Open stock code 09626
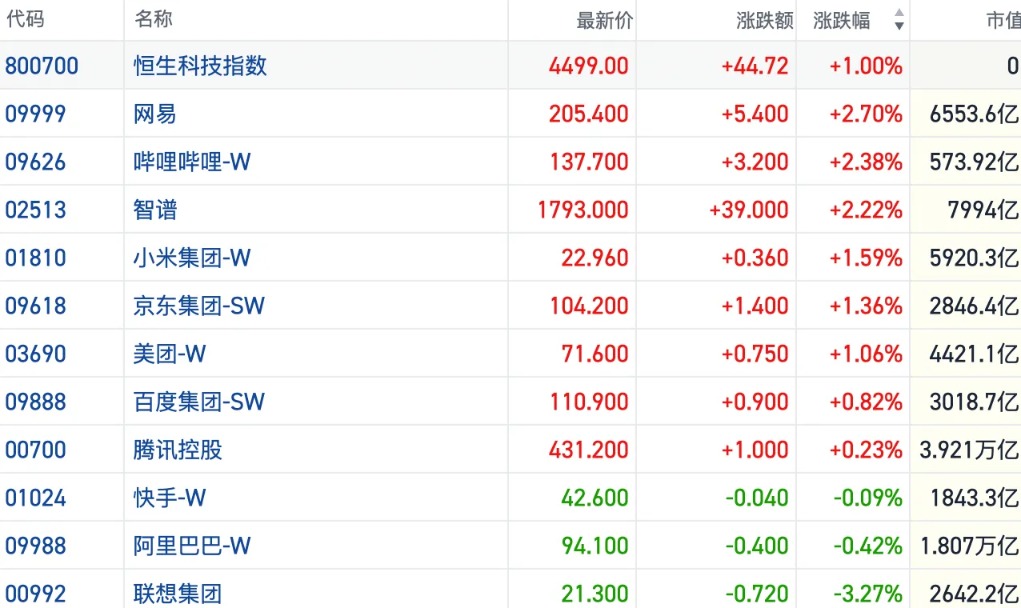 pos(36,162)
